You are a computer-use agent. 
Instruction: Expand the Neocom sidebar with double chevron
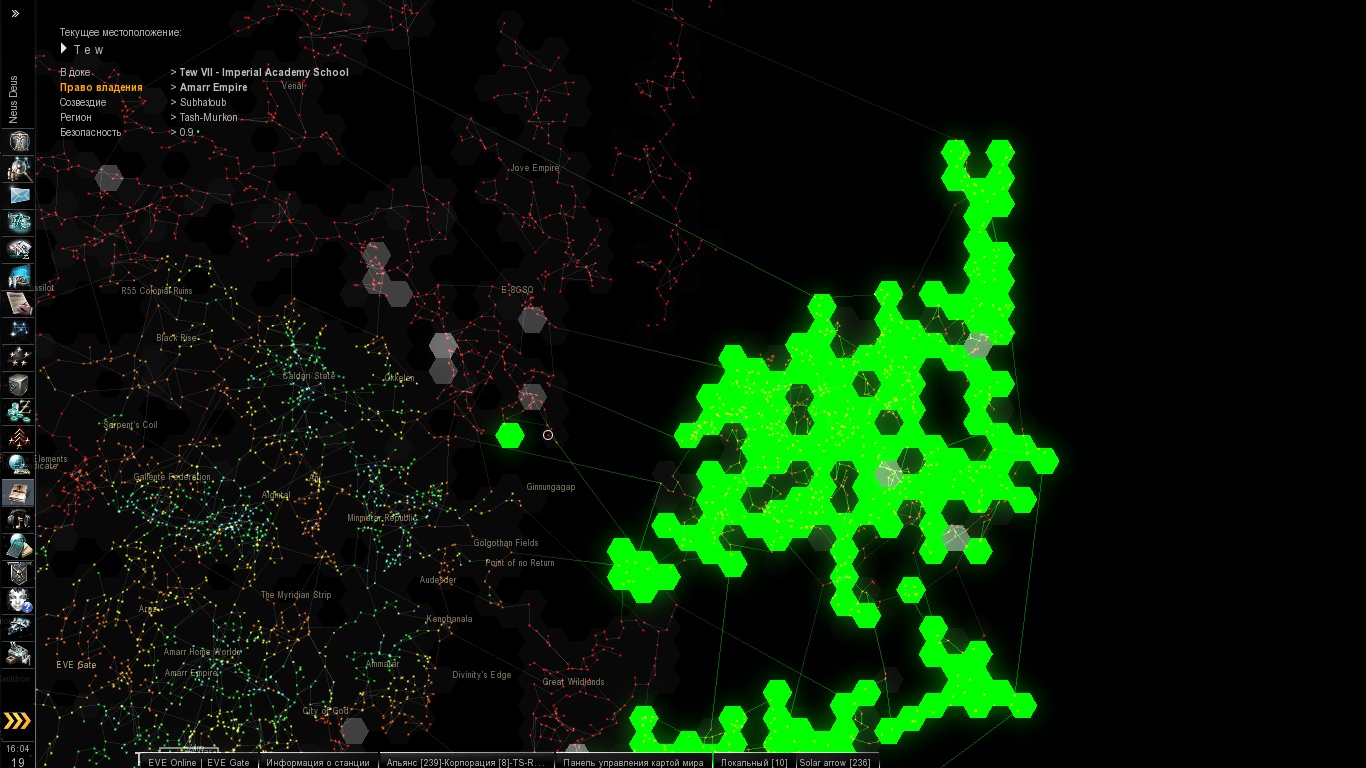(15, 14)
